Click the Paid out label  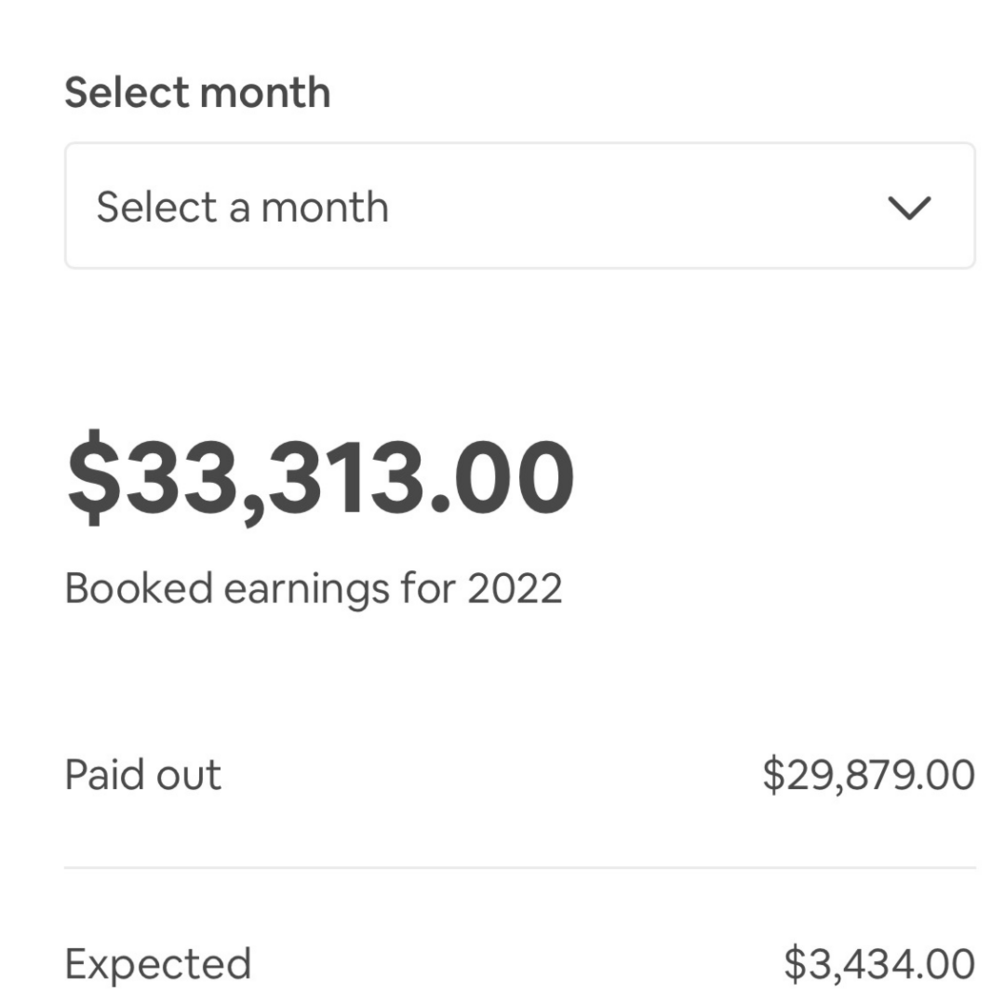coord(142,773)
